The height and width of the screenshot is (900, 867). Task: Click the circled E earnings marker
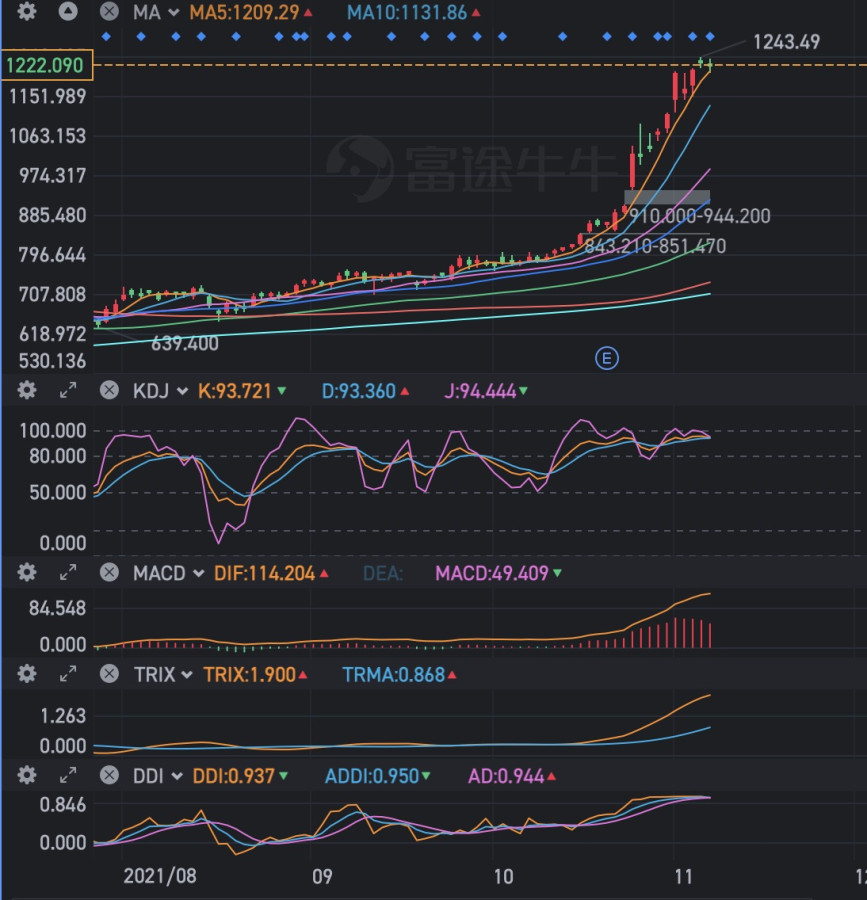[x=606, y=358]
